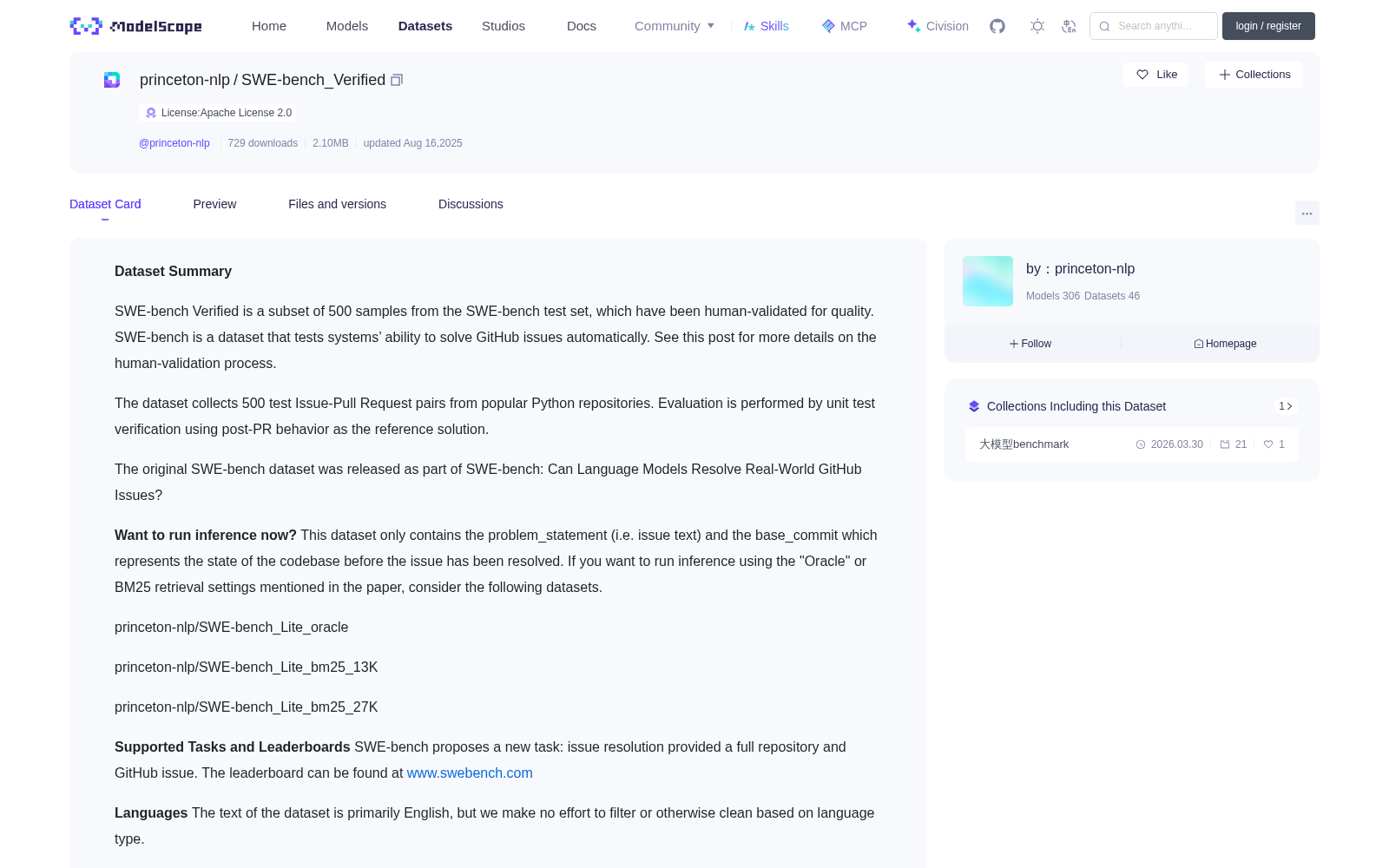Open Civision from the top navigation
The height and width of the screenshot is (868, 1389).
click(x=938, y=26)
